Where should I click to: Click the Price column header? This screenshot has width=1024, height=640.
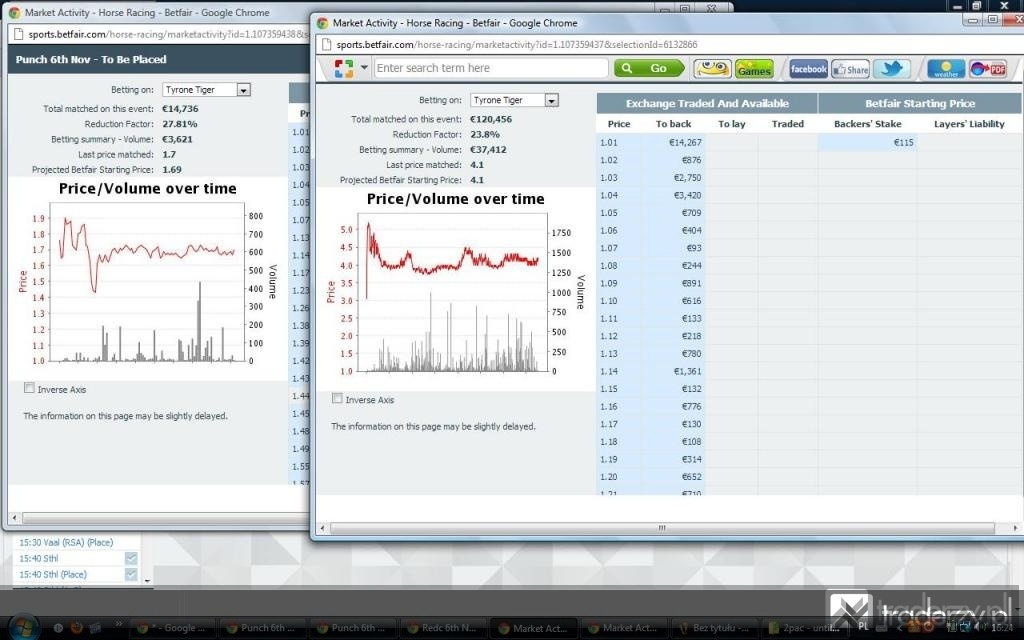tap(618, 124)
